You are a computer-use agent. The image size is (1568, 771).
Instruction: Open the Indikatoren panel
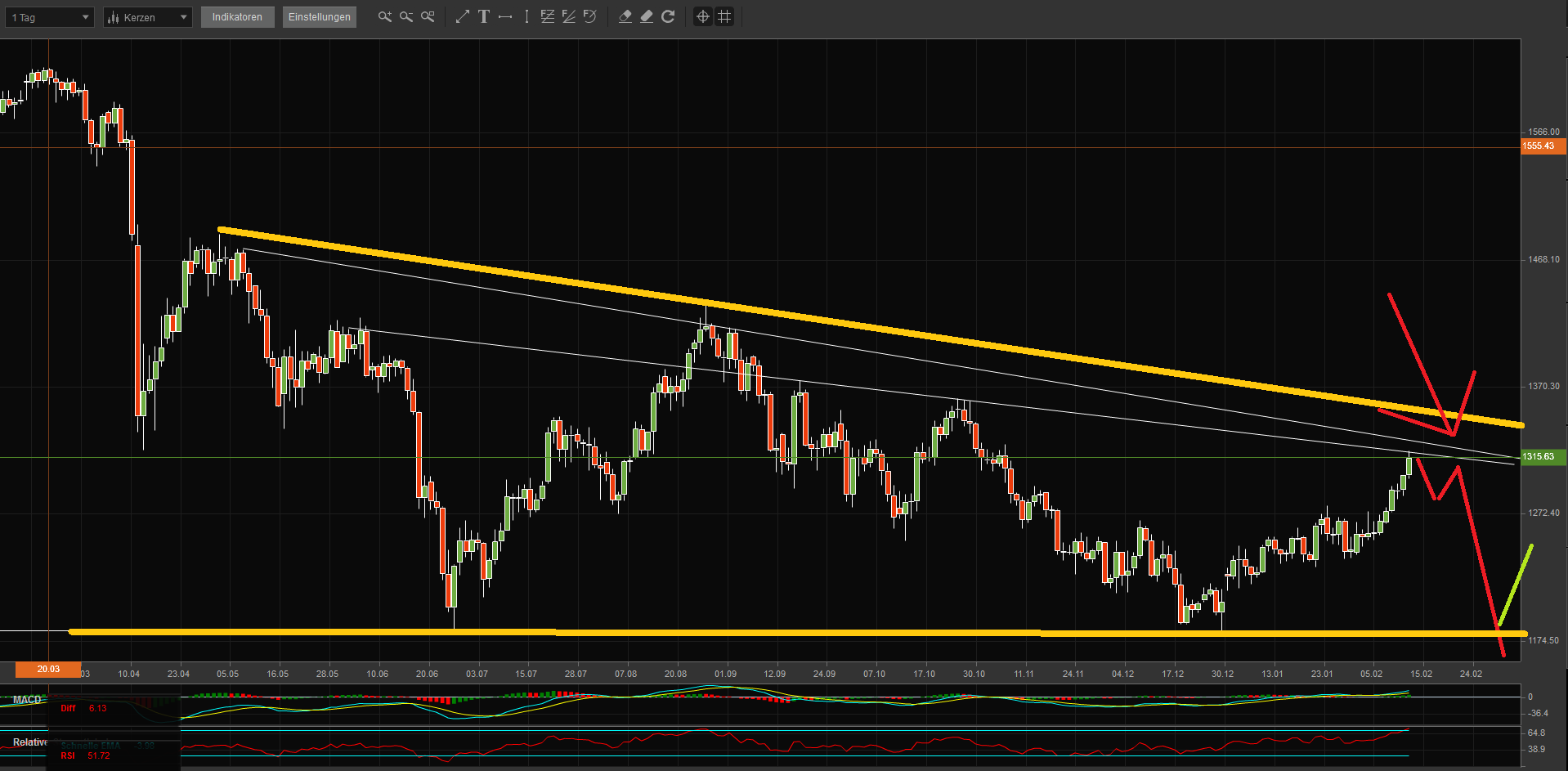[237, 16]
